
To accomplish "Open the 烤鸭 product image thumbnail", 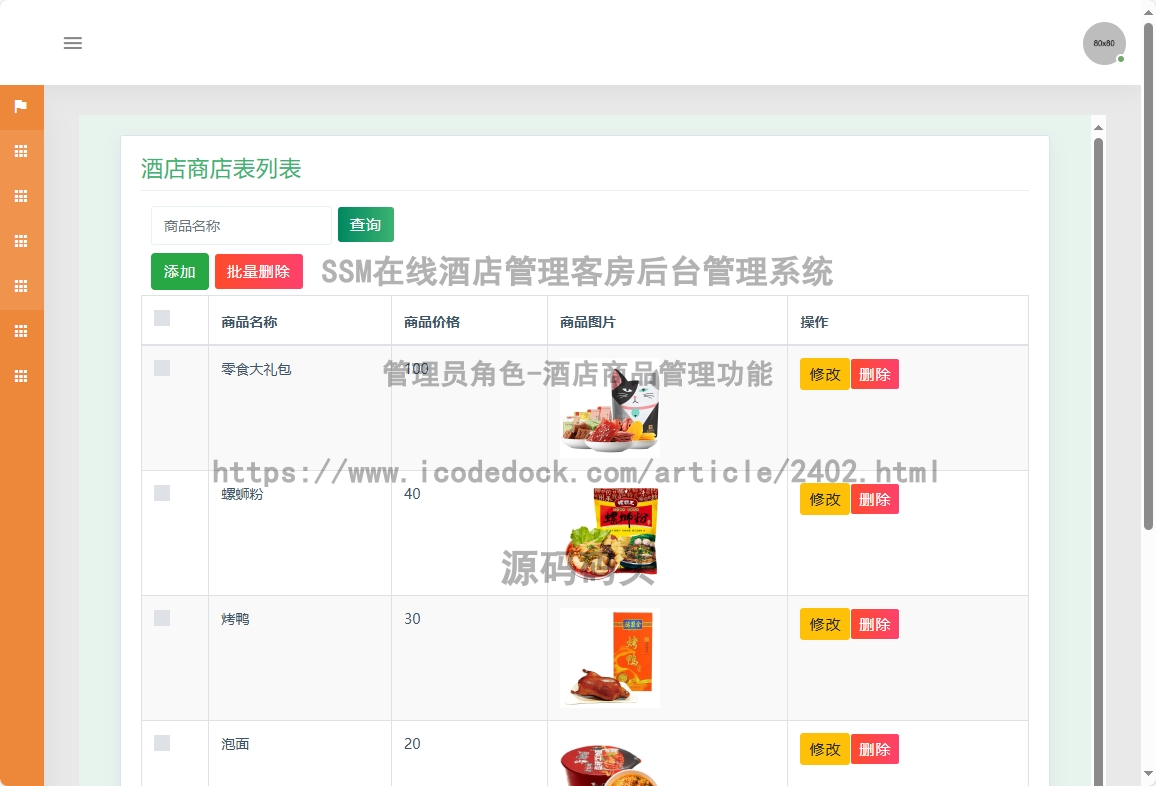I will click(609, 658).
